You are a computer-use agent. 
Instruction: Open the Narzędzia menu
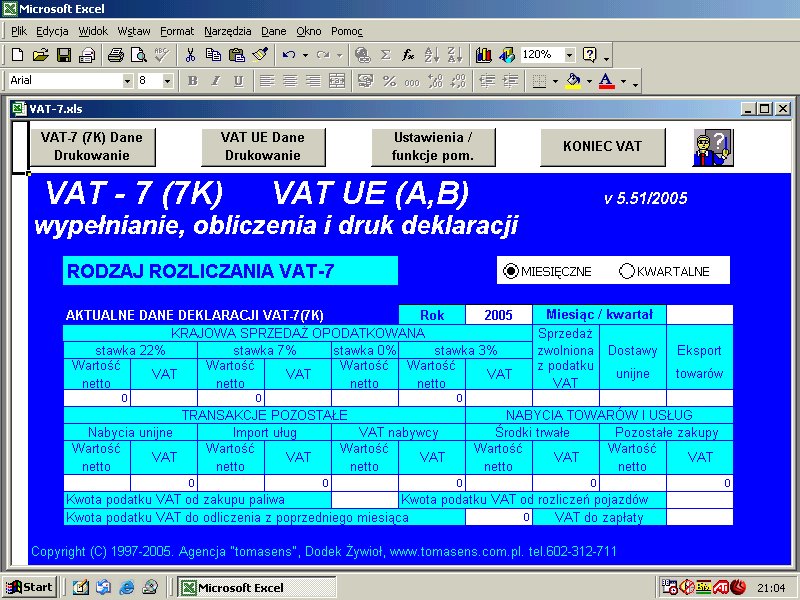227,31
